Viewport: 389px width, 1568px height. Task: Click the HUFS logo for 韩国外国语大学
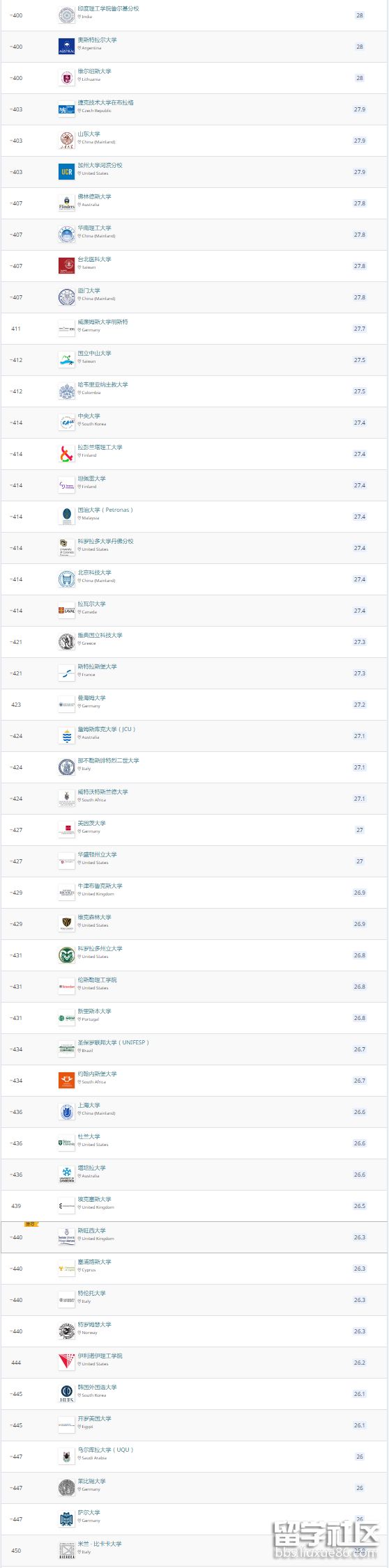(x=66, y=1393)
